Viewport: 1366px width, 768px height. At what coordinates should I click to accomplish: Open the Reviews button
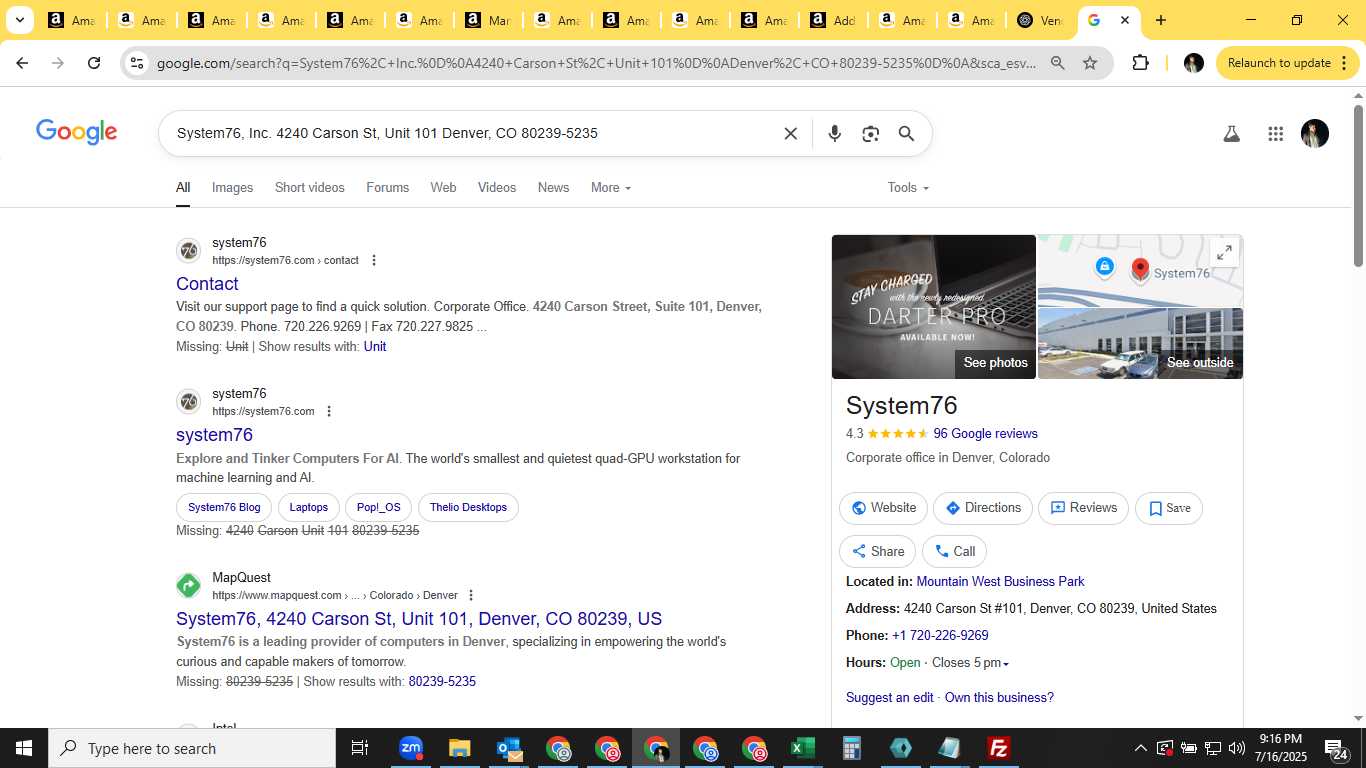pyautogui.click(x=1083, y=508)
